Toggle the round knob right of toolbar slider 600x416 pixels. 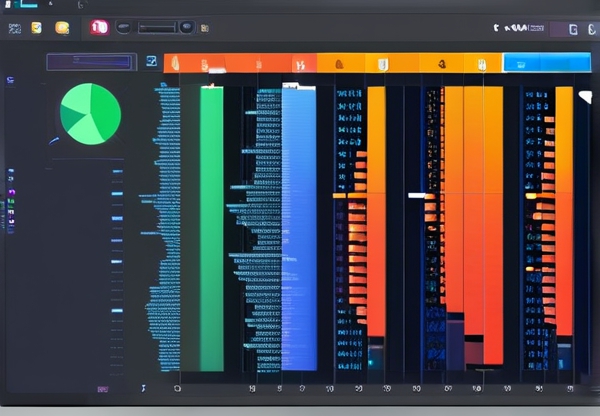pos(186,27)
